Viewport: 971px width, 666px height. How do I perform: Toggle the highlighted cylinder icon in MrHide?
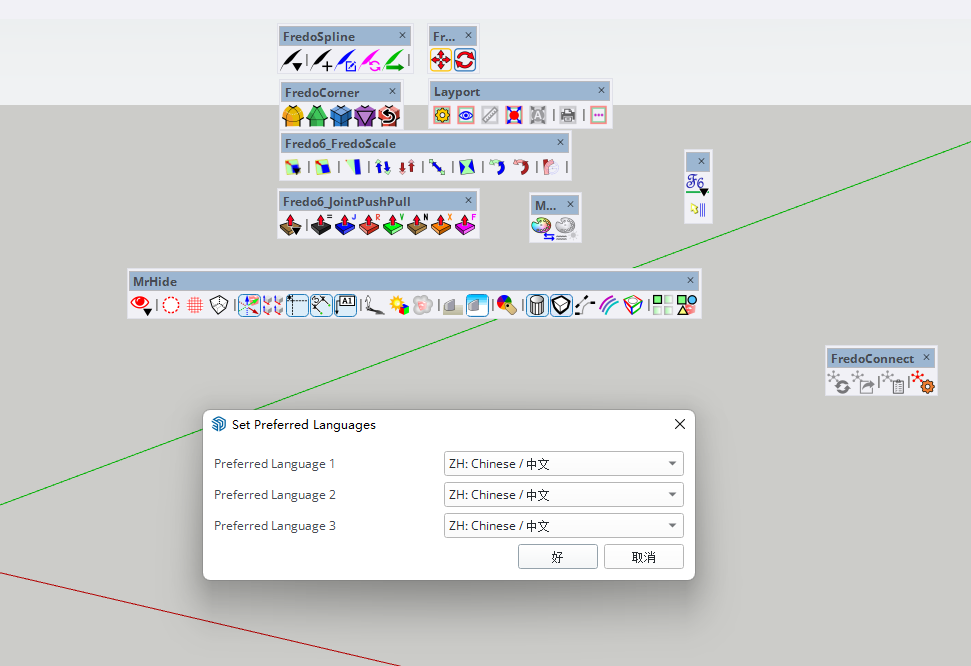click(x=537, y=305)
